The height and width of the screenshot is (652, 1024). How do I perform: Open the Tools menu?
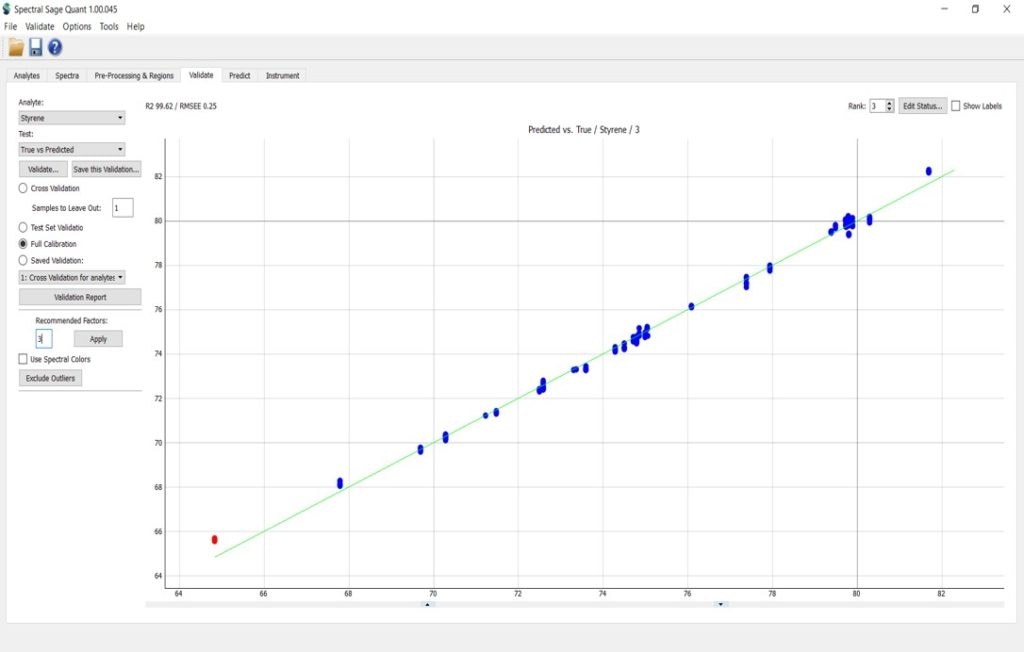[109, 27]
